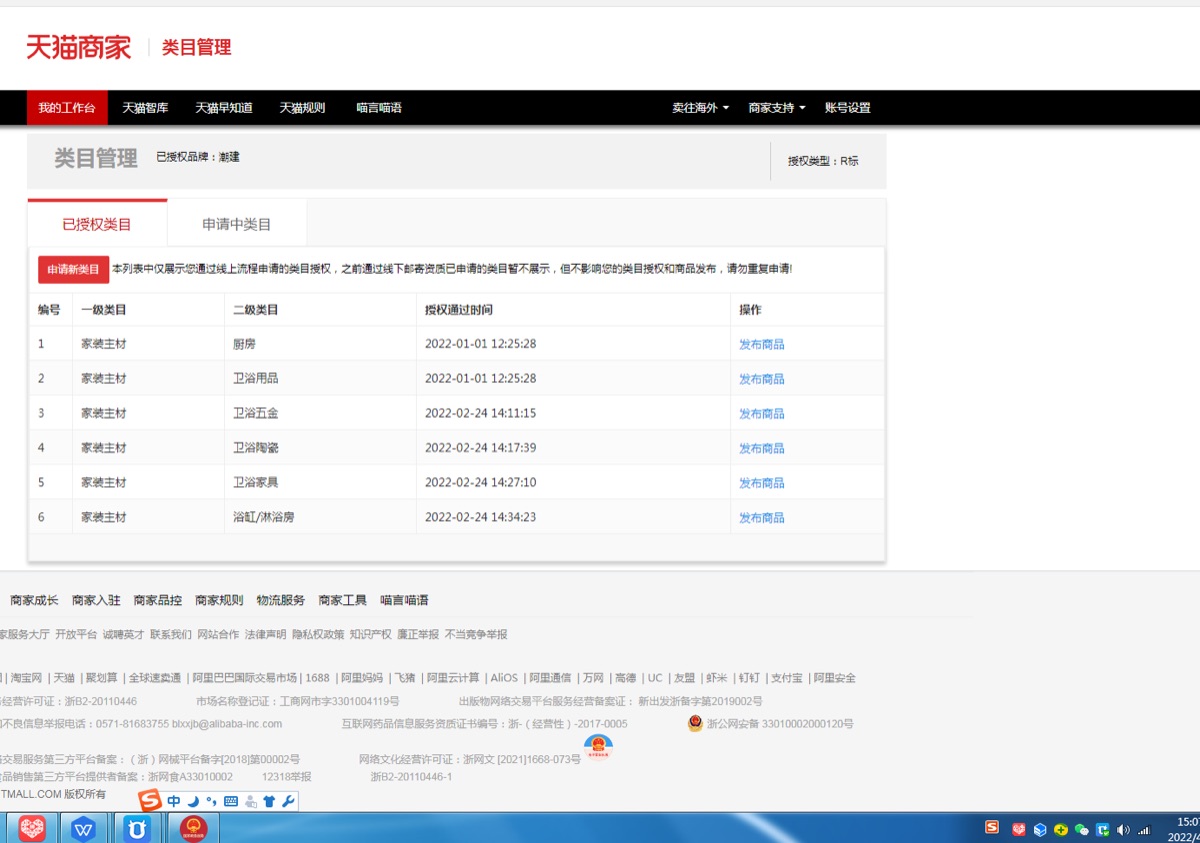The width and height of the screenshot is (1200, 843).
Task: Open the soft keyboard from Sogou toolbar
Action: coord(231,801)
